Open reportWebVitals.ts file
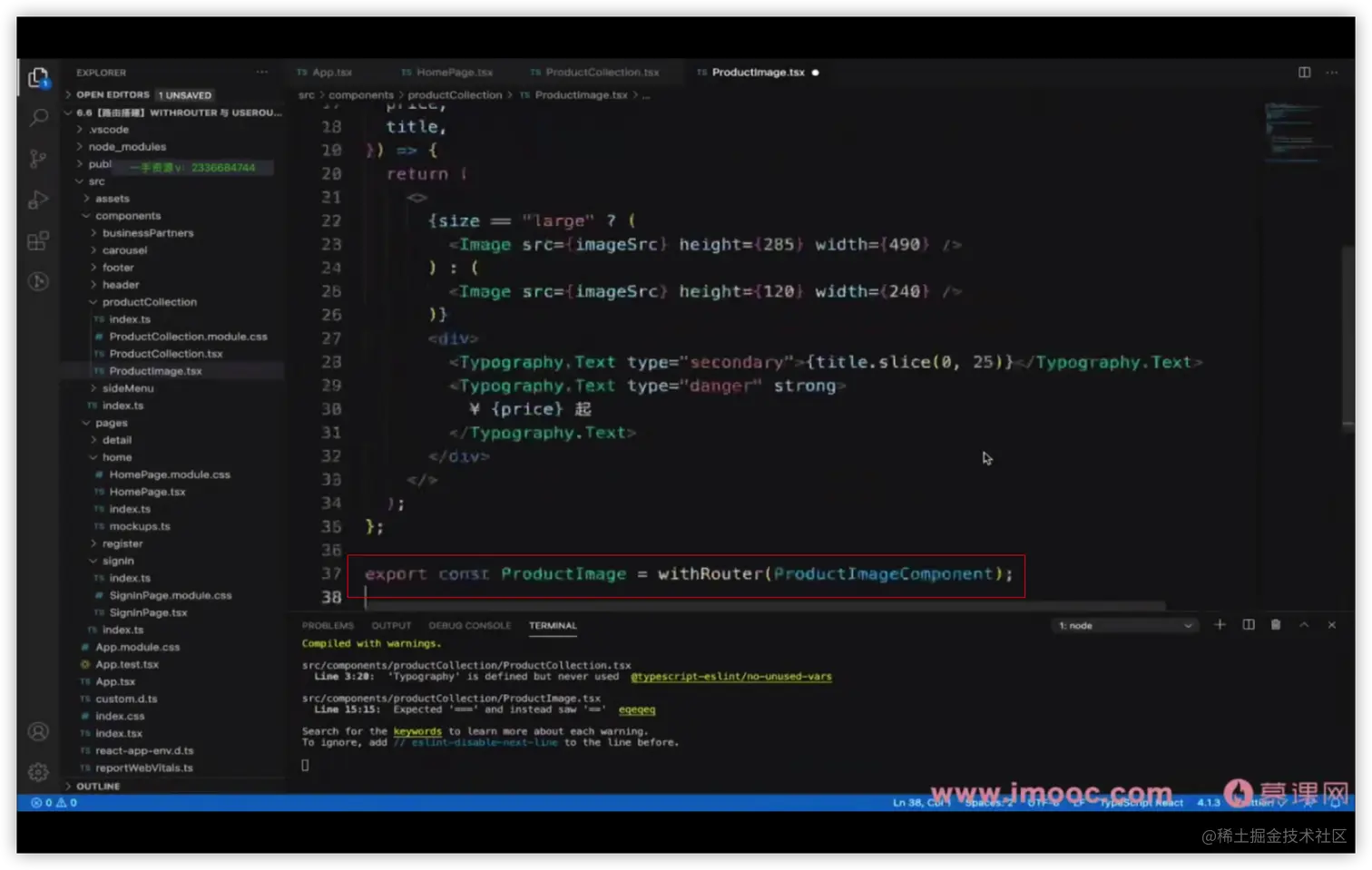Screen dimensions: 1372x870 pos(144,767)
